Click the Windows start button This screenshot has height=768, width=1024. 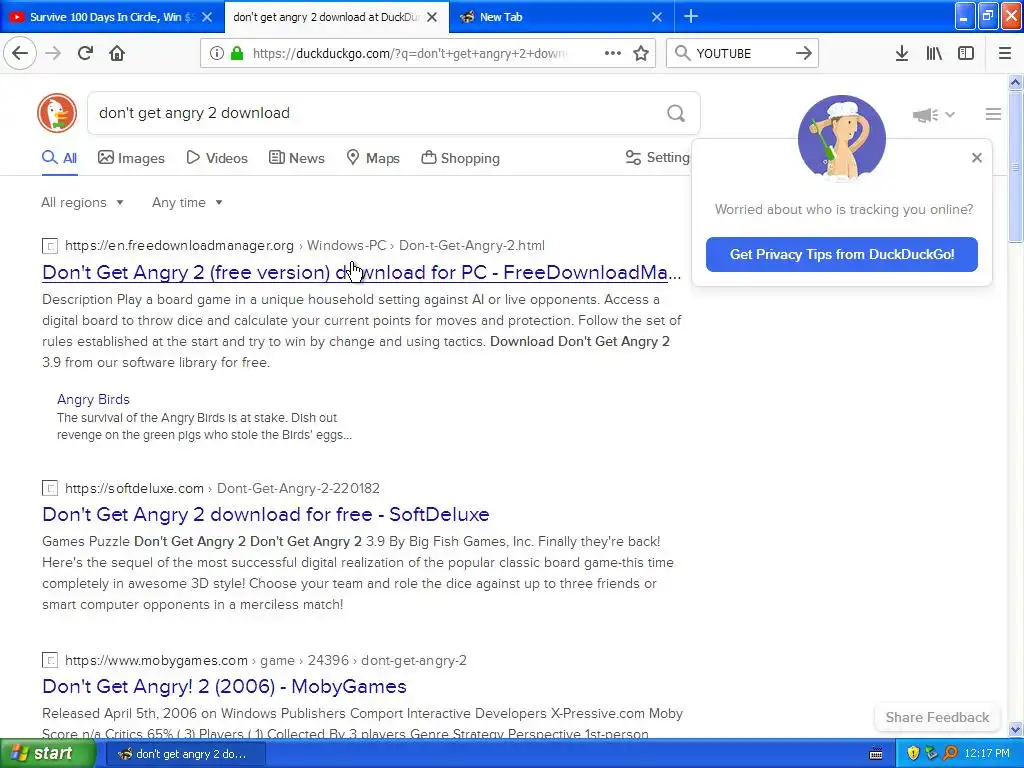click(x=46, y=754)
